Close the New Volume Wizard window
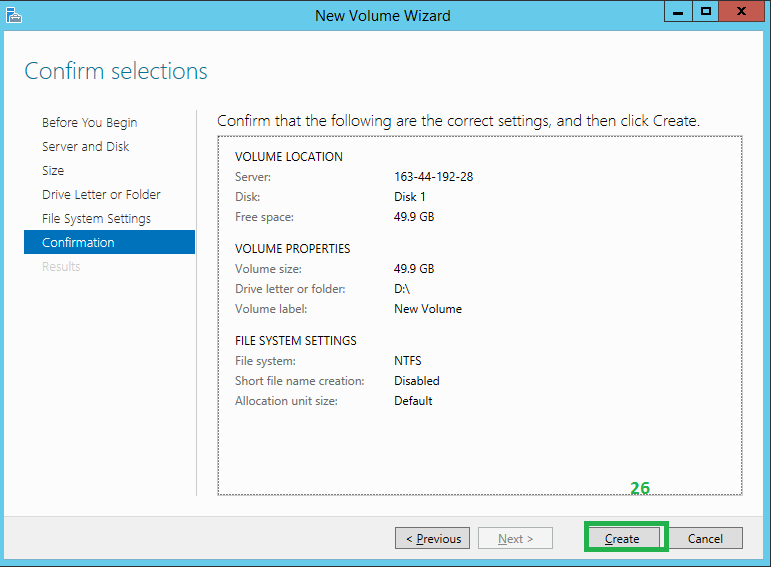Image resolution: width=773 pixels, height=567 pixels. point(741,12)
